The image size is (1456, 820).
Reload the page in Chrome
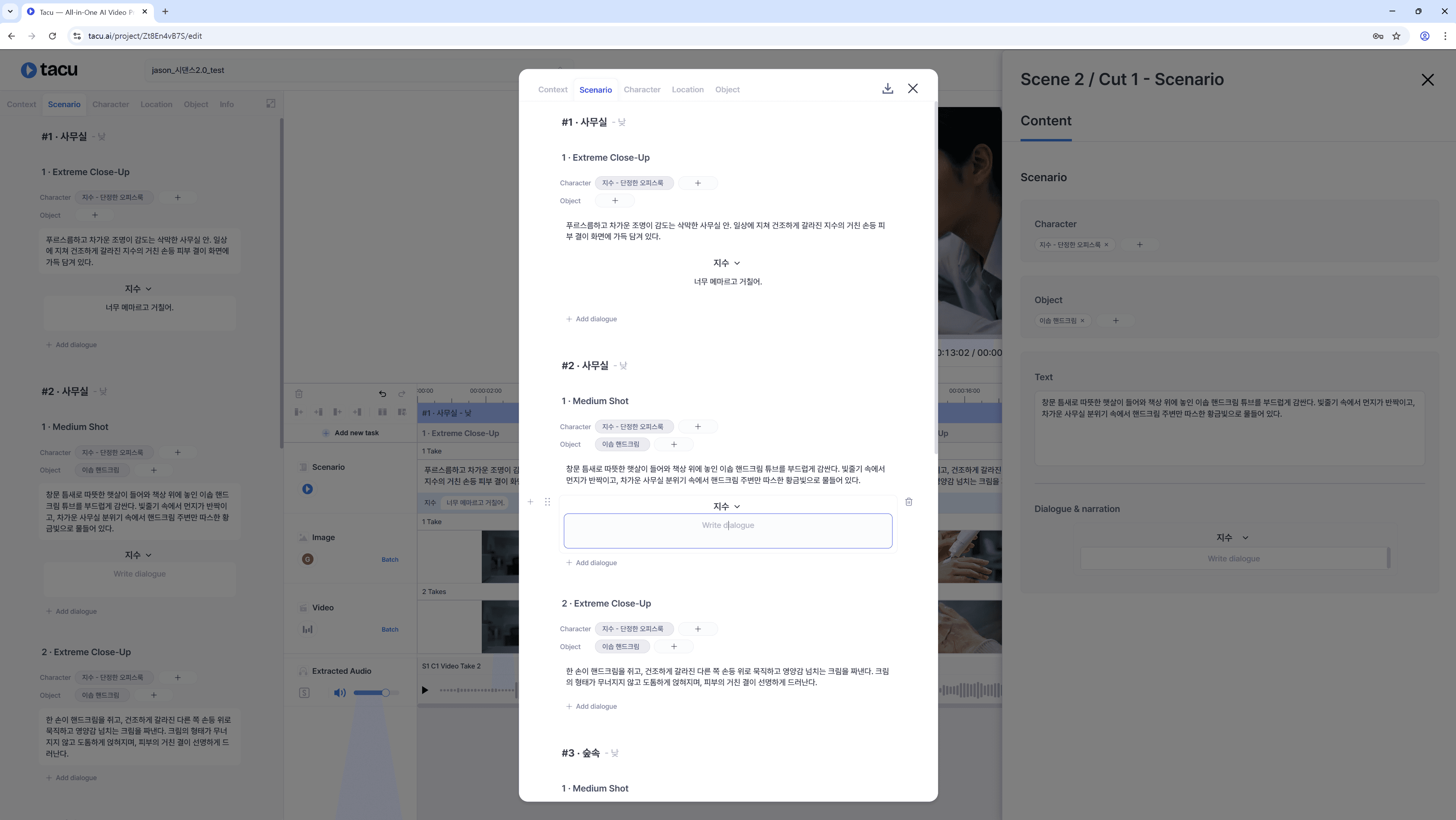click(x=52, y=36)
